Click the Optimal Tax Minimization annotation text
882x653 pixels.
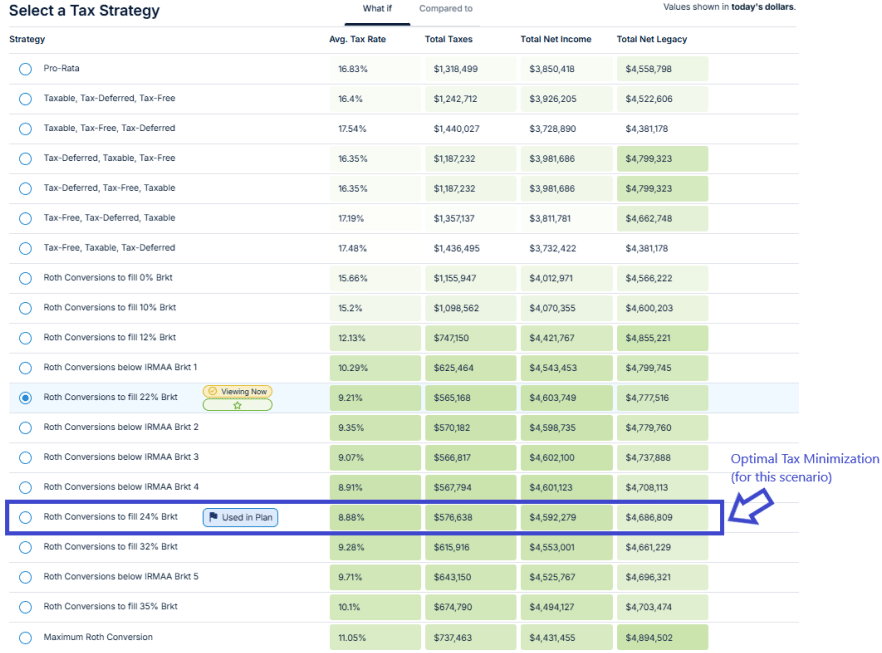[804, 467]
